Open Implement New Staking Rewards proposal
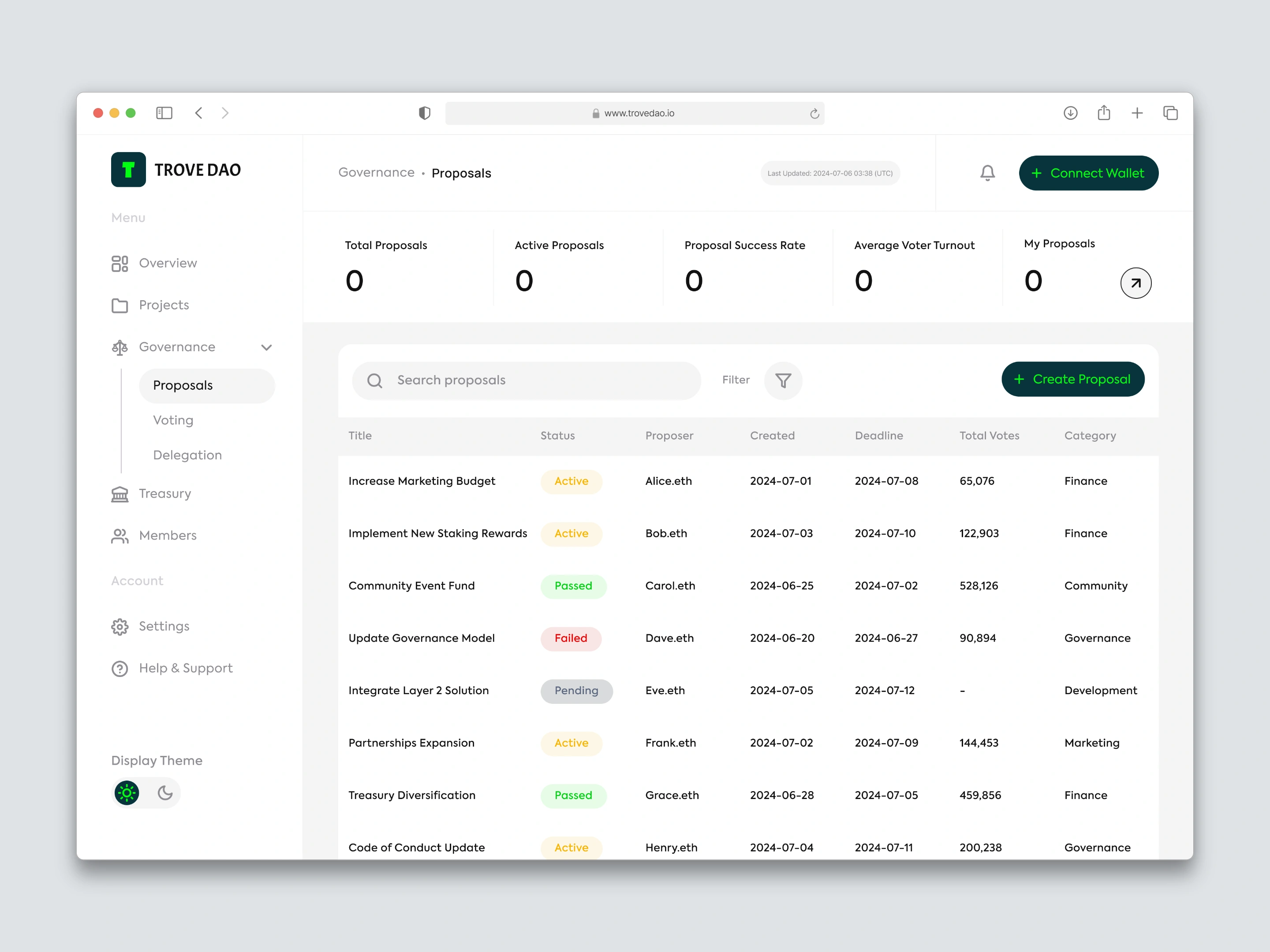Viewport: 1270px width, 952px height. pos(437,534)
